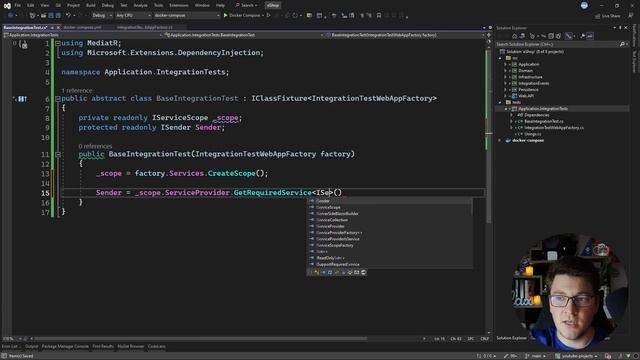
Task: Select Web.API project in Solution Explorer
Action: [526, 96]
